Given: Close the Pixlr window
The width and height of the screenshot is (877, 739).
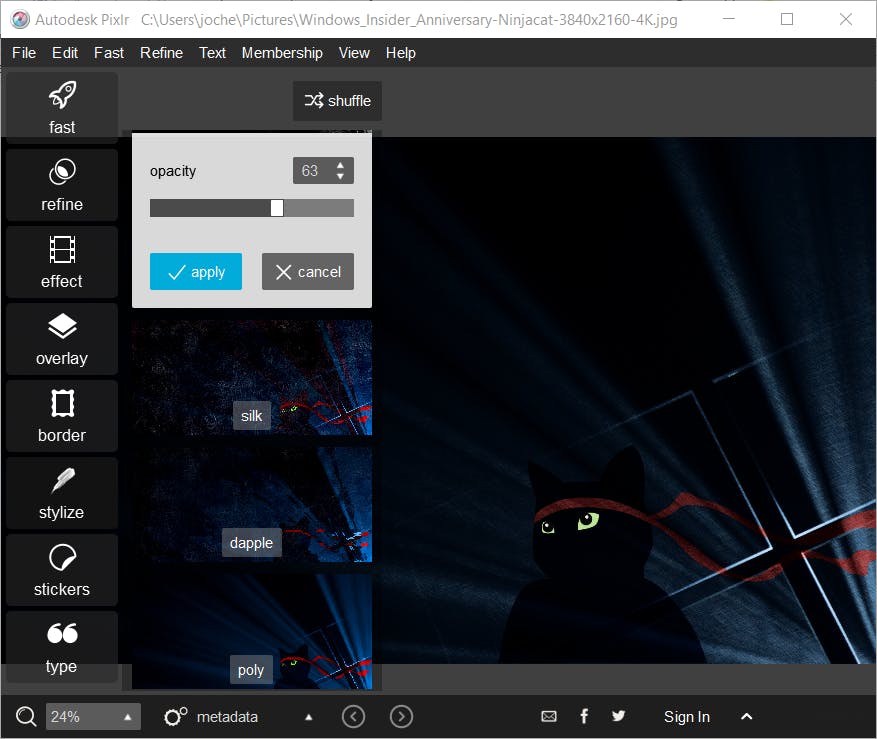Looking at the screenshot, I should 846,19.
